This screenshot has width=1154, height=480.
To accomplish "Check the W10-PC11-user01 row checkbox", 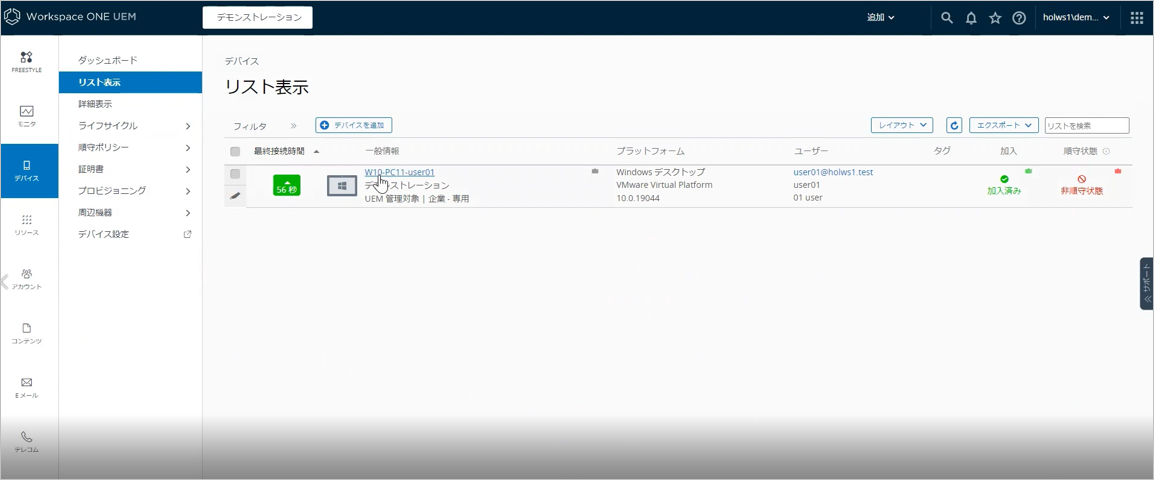I will coord(235,174).
